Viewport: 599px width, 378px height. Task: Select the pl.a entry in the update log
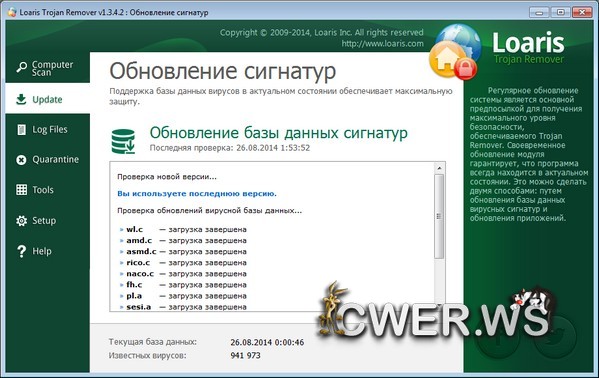(x=183, y=296)
